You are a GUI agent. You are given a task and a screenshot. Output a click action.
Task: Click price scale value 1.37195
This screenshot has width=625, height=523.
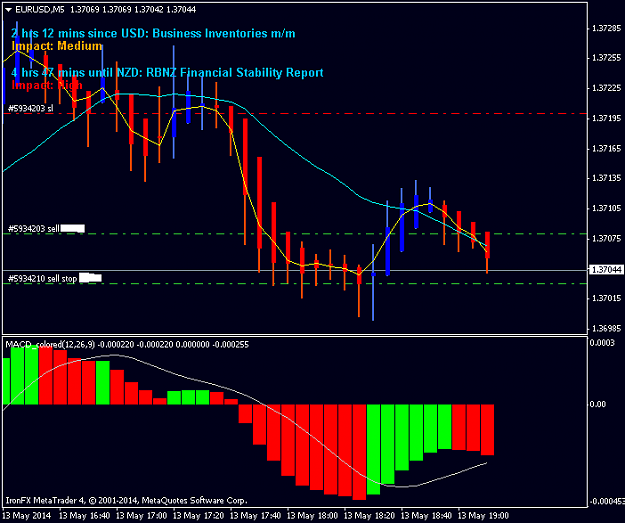click(x=606, y=118)
